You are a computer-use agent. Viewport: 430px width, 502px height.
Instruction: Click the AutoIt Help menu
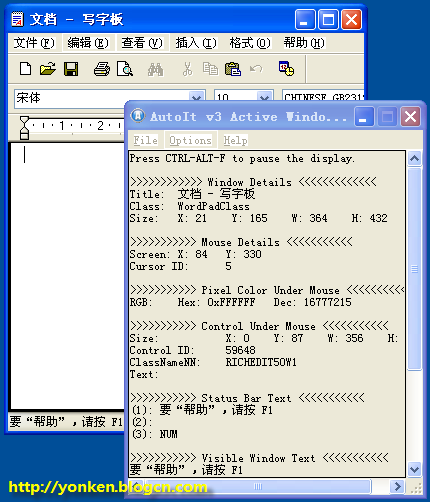coord(235,140)
